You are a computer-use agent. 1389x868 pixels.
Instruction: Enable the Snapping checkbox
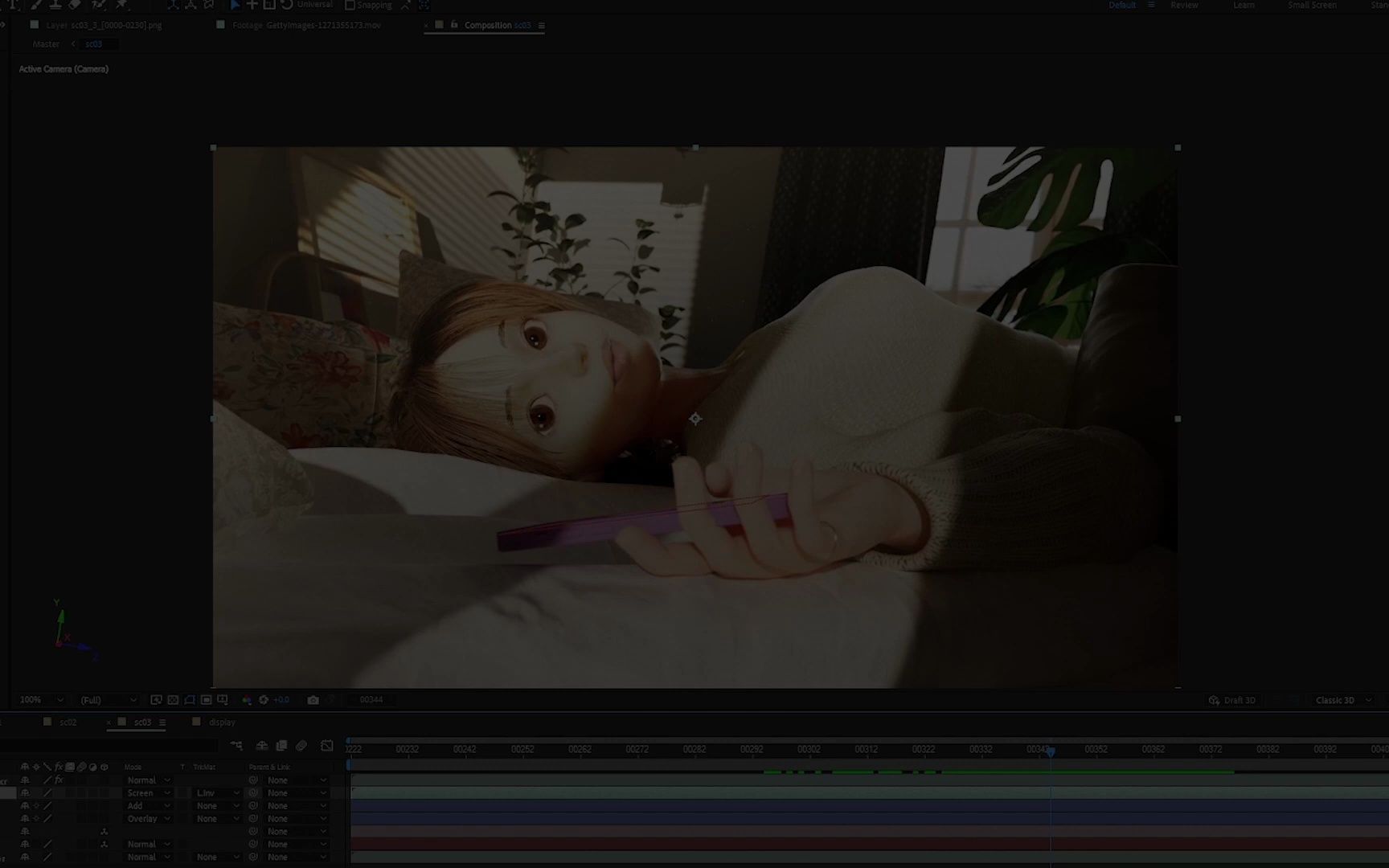tap(349, 5)
